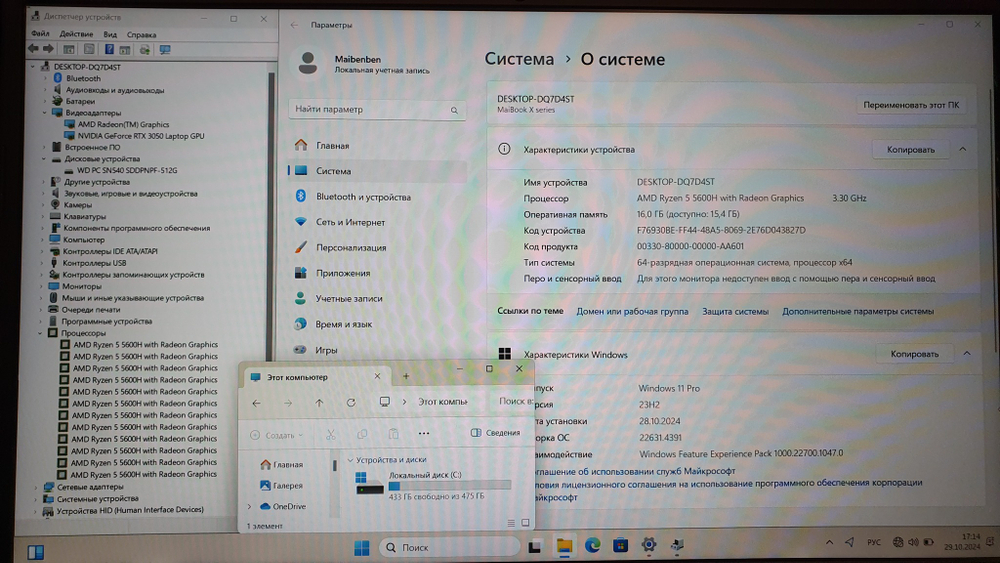Click the blue help icon in Device Manager toolbar
Screen dimensions: 1000x563
coord(109,49)
